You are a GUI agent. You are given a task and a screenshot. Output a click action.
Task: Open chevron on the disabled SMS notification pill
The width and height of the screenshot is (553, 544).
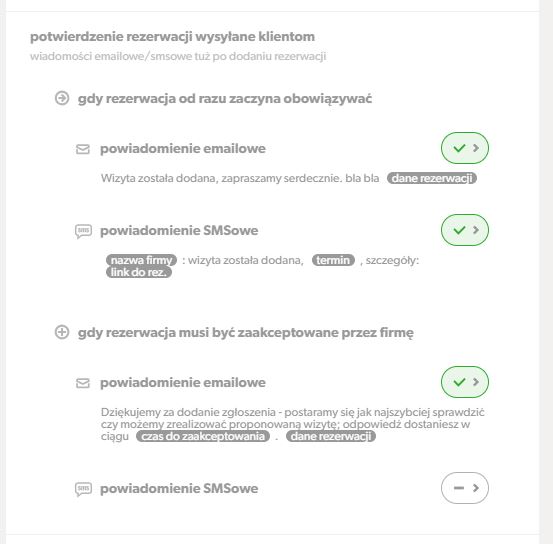tap(476, 488)
